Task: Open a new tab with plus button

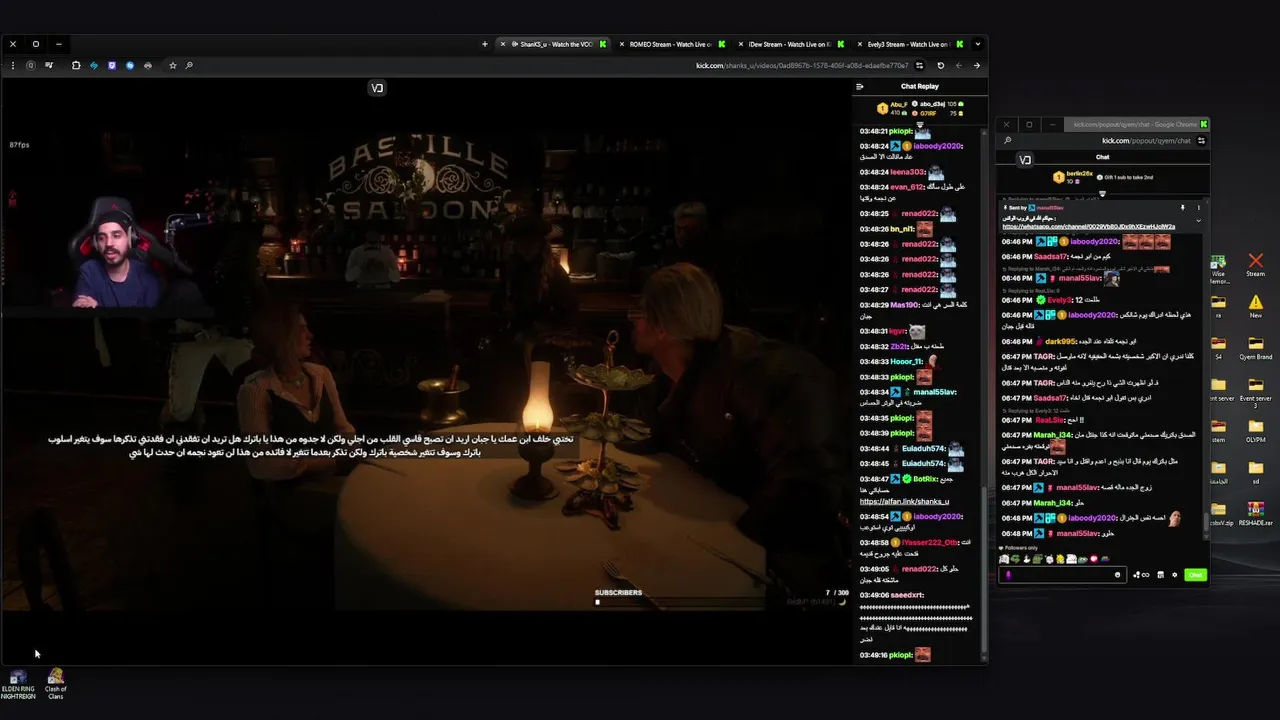Action: [485, 44]
